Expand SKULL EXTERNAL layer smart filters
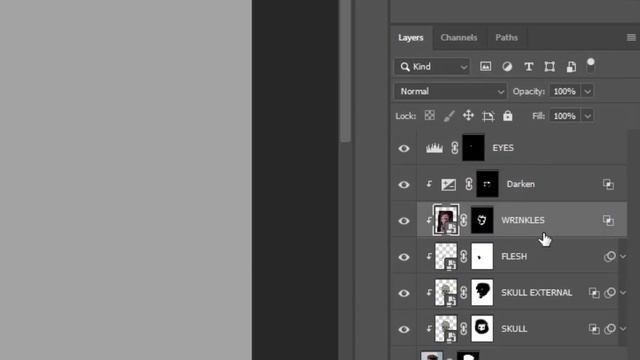Viewport: 640px width, 360px height. pyautogui.click(x=623, y=293)
